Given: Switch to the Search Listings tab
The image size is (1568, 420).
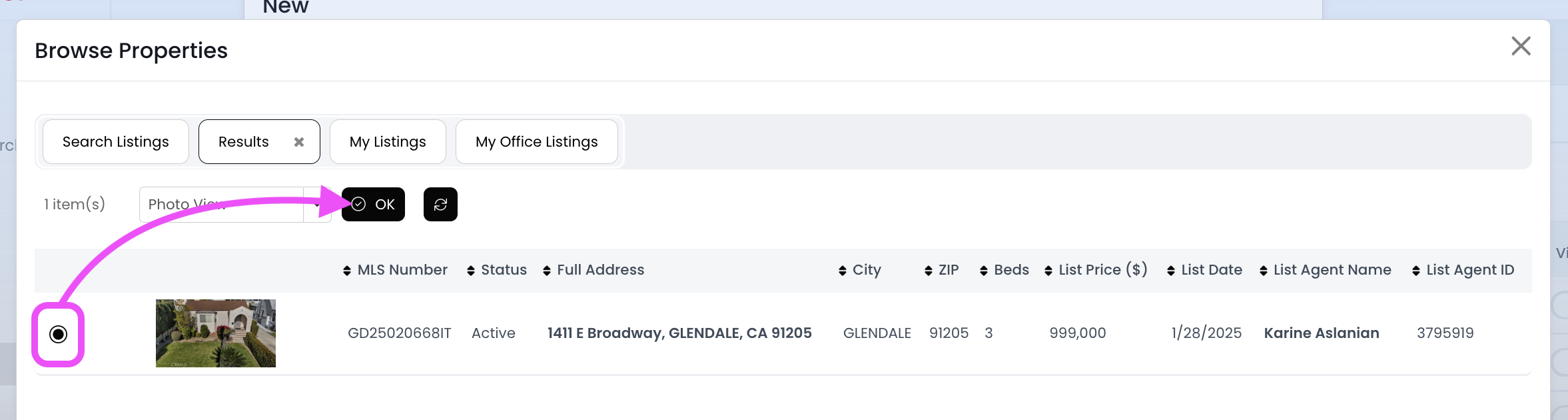Looking at the screenshot, I should 116,142.
